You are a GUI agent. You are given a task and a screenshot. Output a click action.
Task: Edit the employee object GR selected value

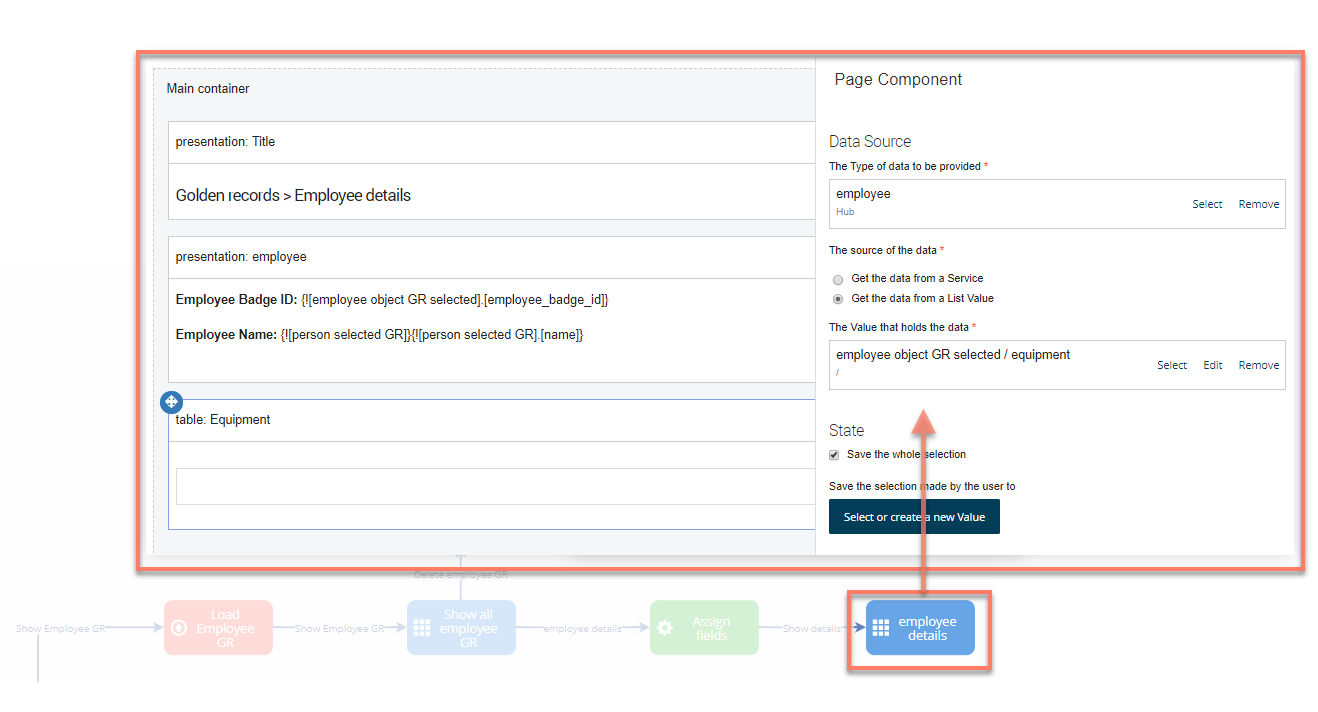coord(1212,365)
